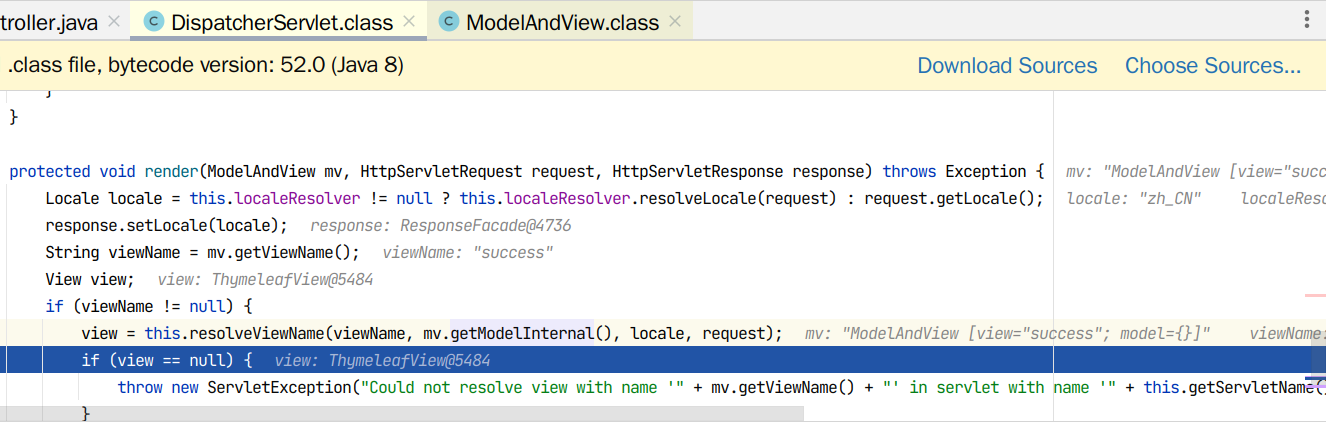Click the DispatcherServlet class file icon
The image size is (1326, 422).
pyautogui.click(x=154, y=21)
